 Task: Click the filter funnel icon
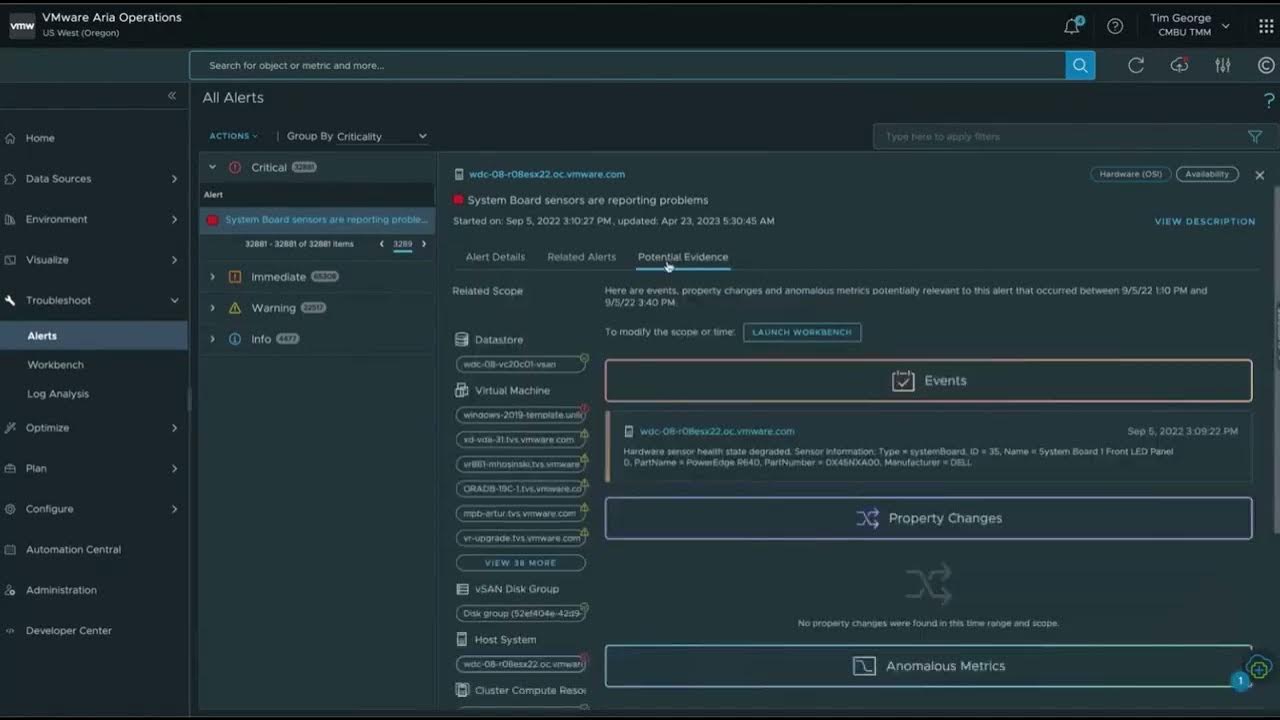coord(1254,137)
